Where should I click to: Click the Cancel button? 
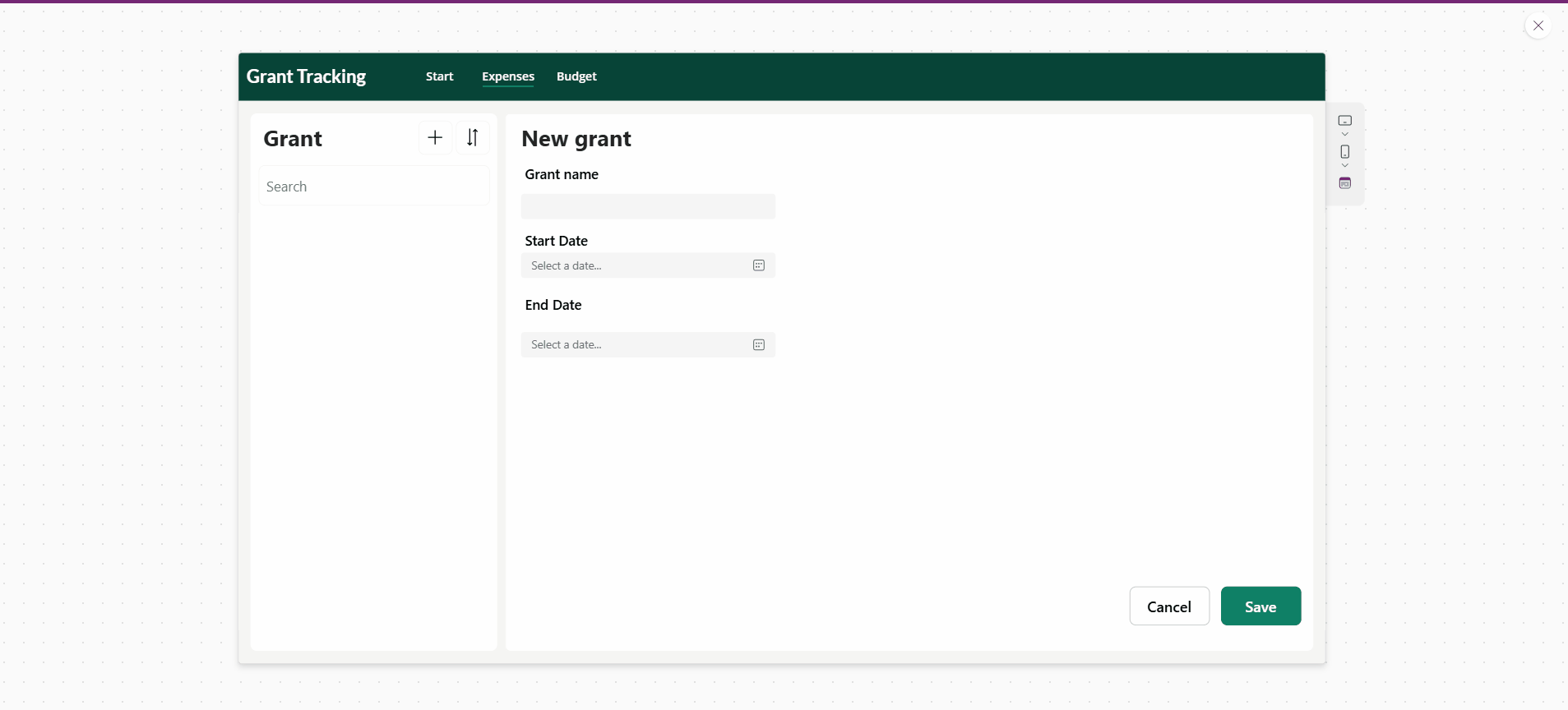tap(1168, 606)
